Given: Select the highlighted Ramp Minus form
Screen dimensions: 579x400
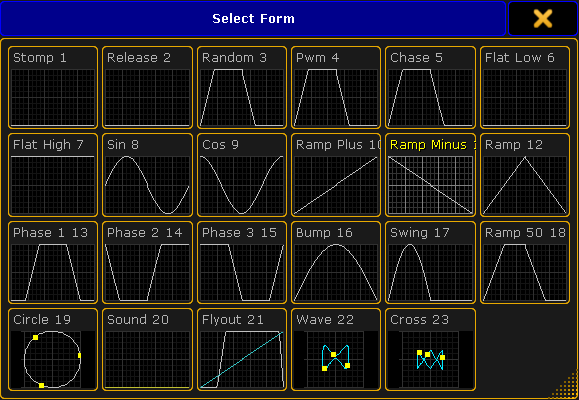Looking at the screenshot, I should (x=430, y=175).
